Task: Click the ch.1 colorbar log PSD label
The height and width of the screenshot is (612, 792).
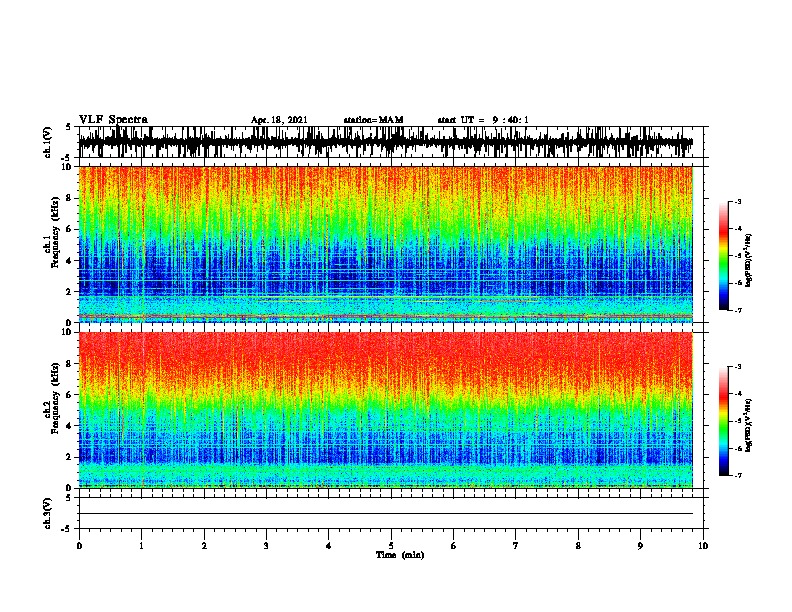Action: [x=748, y=260]
